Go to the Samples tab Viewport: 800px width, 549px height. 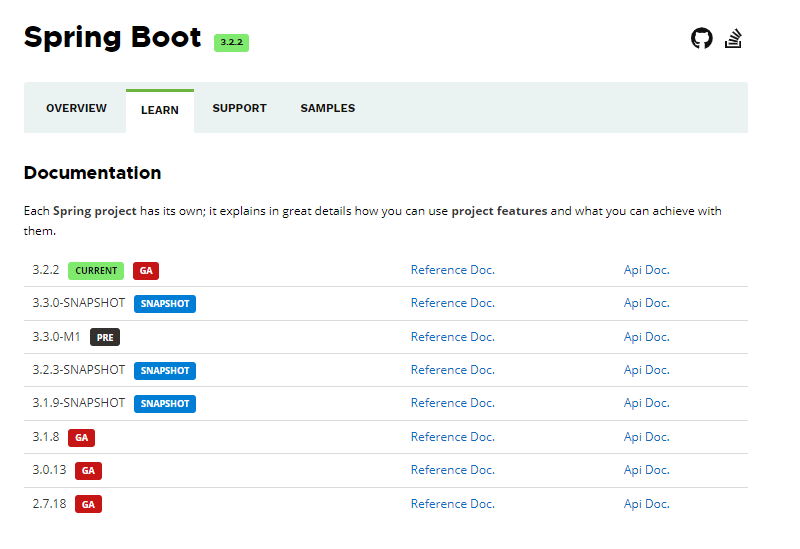click(x=328, y=108)
